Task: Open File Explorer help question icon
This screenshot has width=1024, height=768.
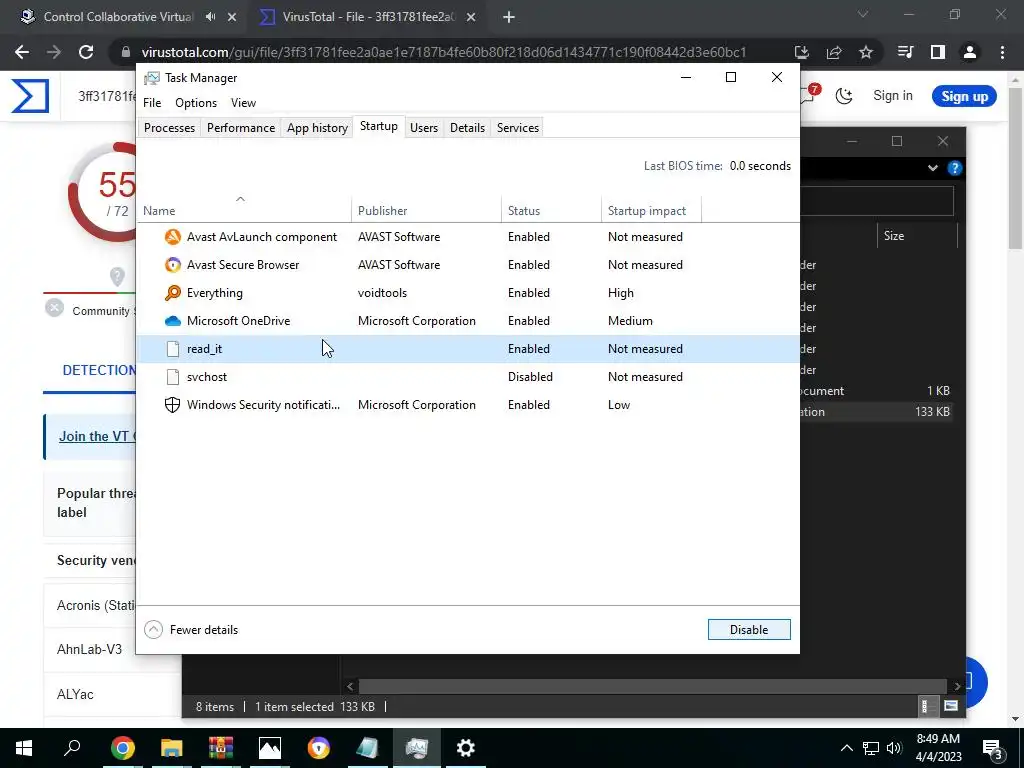Action: point(955,168)
